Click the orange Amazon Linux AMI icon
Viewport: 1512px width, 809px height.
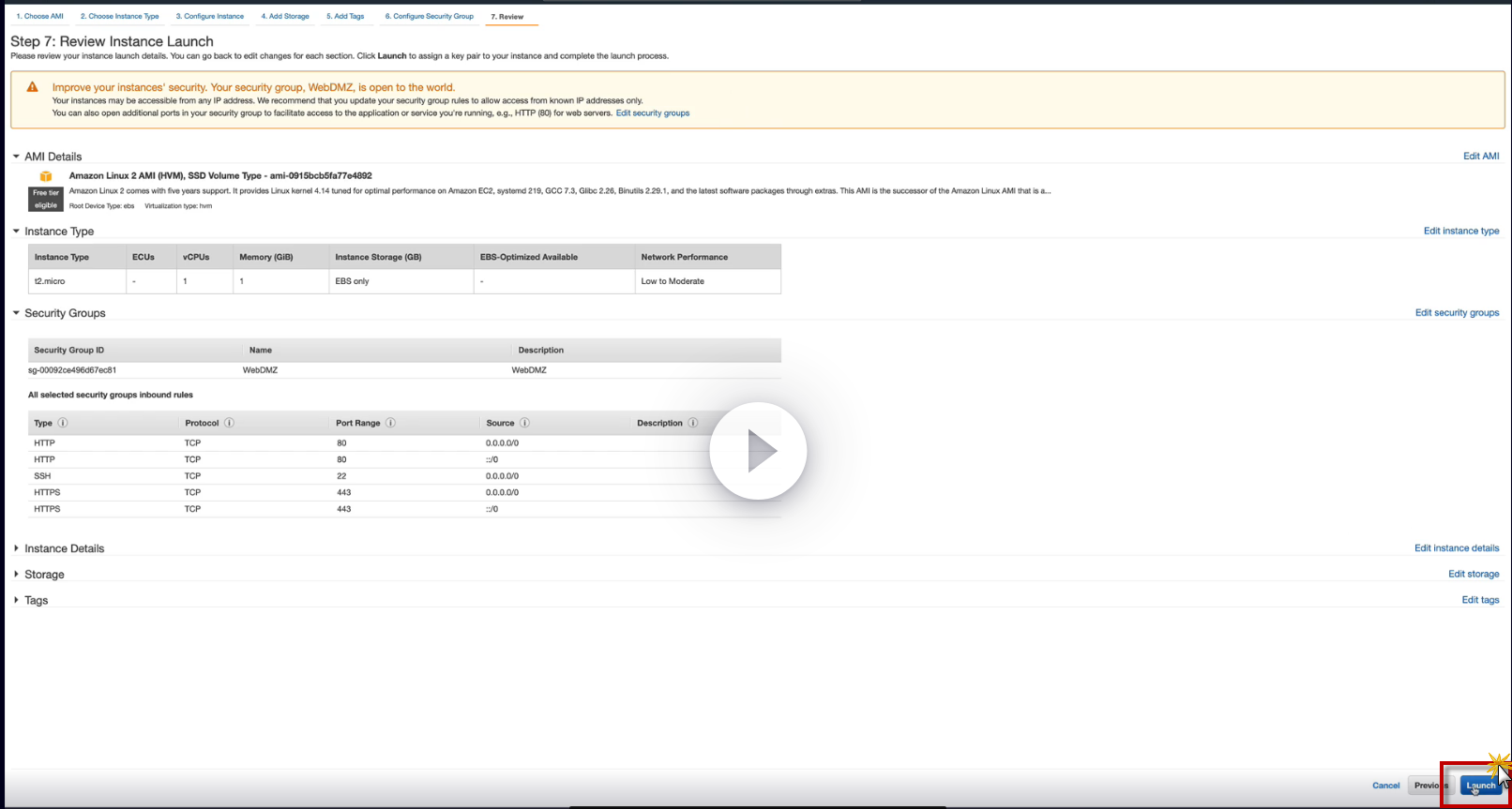(46, 176)
